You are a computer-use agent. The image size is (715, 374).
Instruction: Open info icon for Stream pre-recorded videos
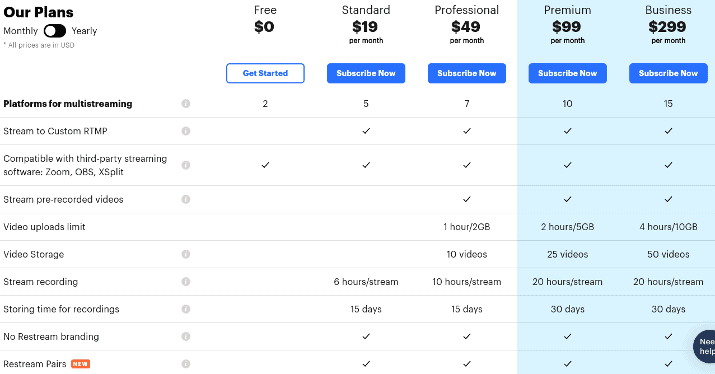[x=186, y=199]
